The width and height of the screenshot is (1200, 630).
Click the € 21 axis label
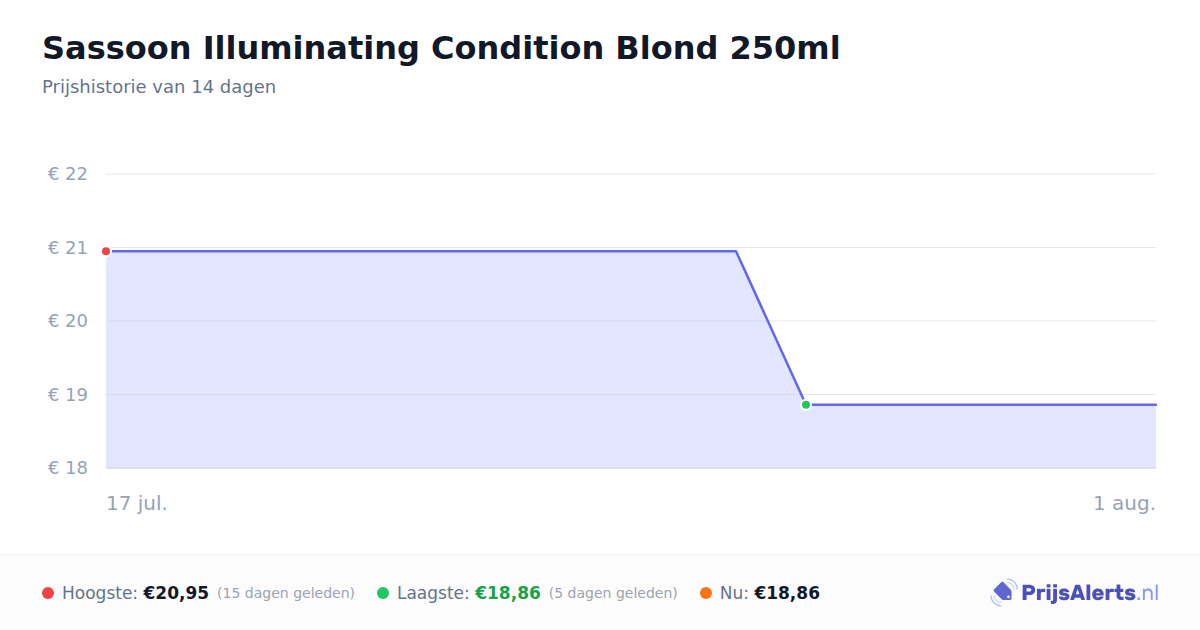[68, 248]
